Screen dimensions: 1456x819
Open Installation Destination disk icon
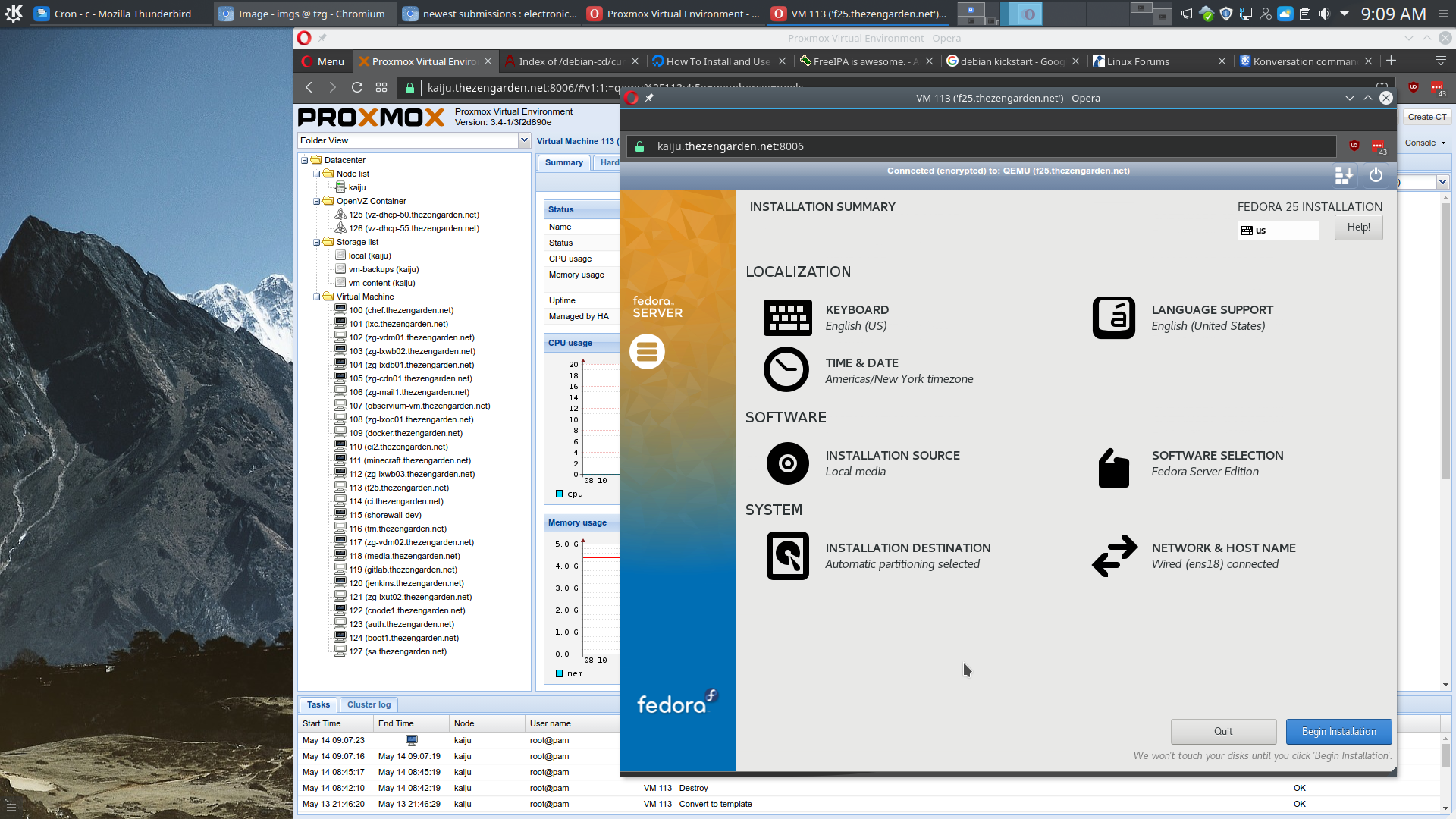tap(788, 556)
